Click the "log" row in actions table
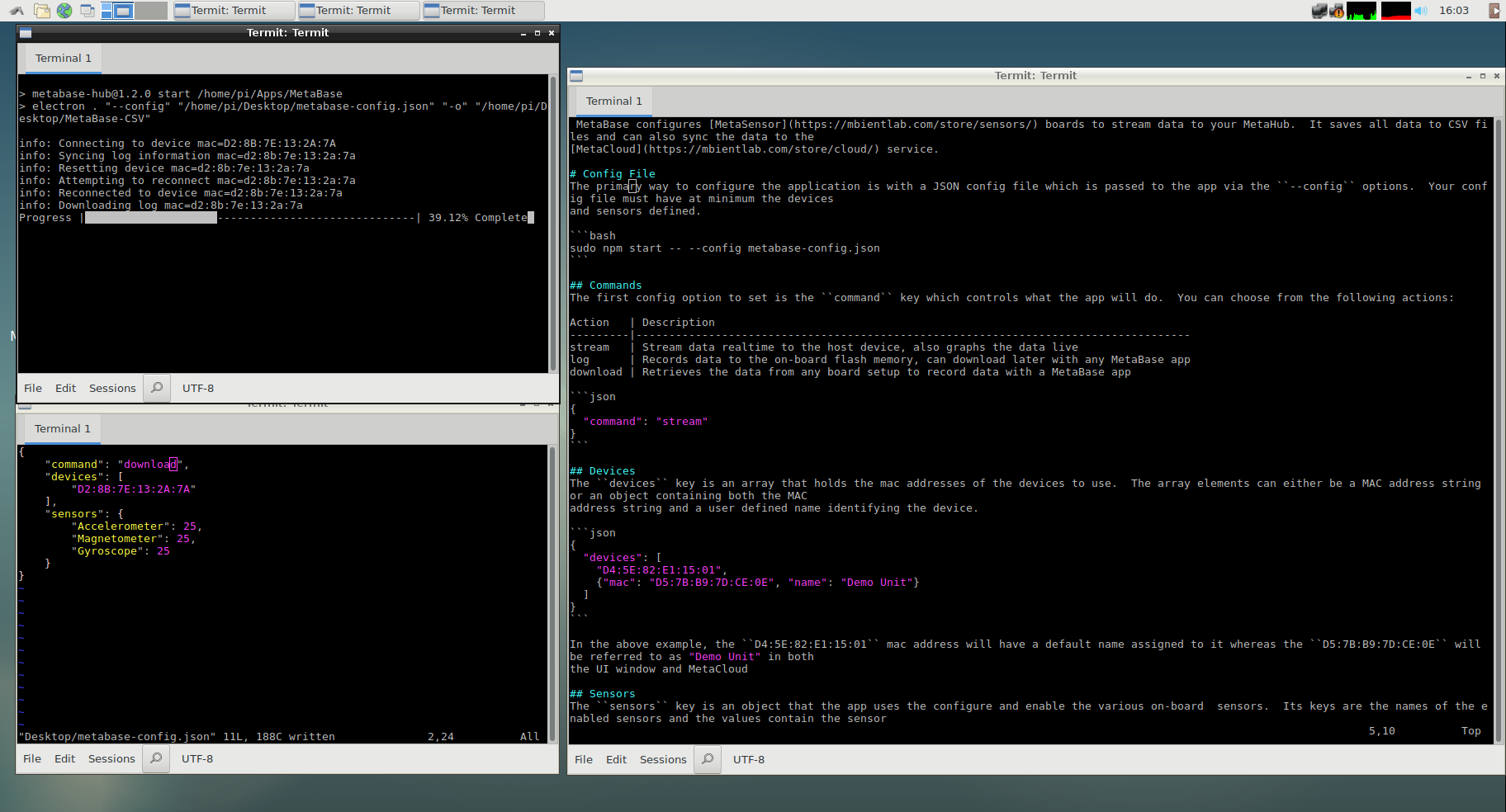Screen dimensions: 1506x812 click(x=880, y=360)
